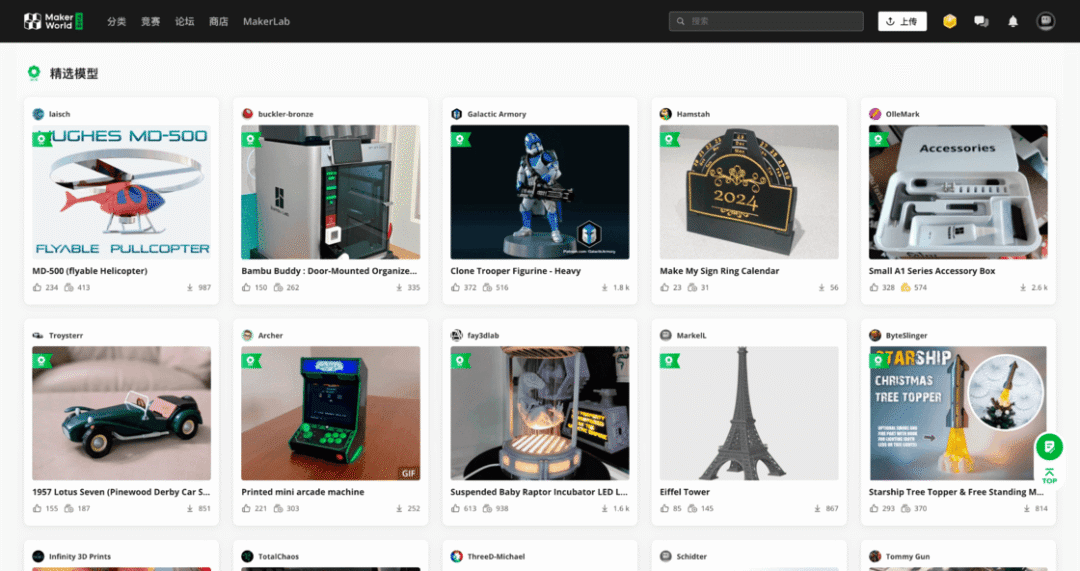Image resolution: width=1080 pixels, height=571 pixels.
Task: Open the Make My Sign Ring Calendar title
Action: click(719, 271)
